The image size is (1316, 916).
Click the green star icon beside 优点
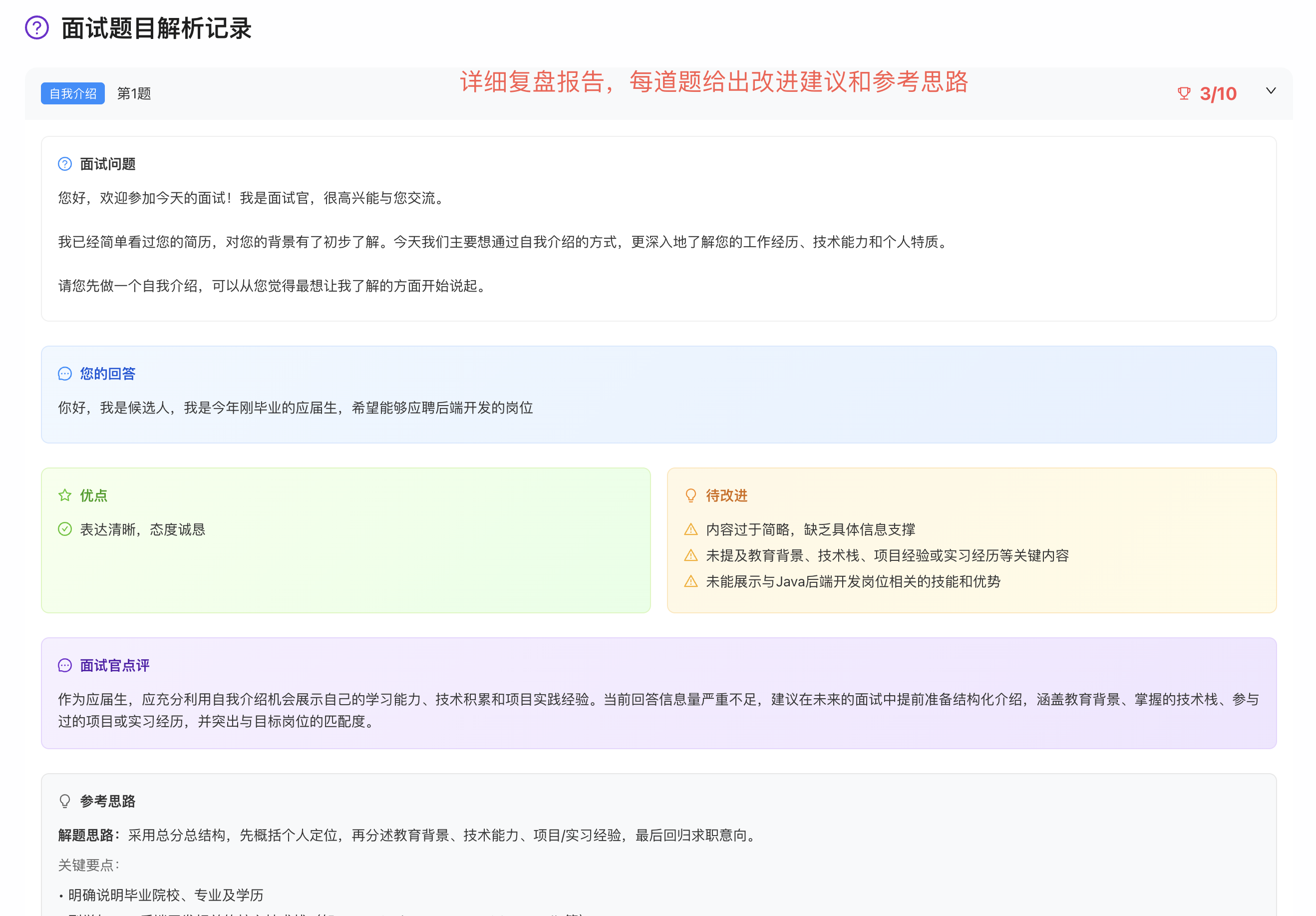pyautogui.click(x=65, y=495)
